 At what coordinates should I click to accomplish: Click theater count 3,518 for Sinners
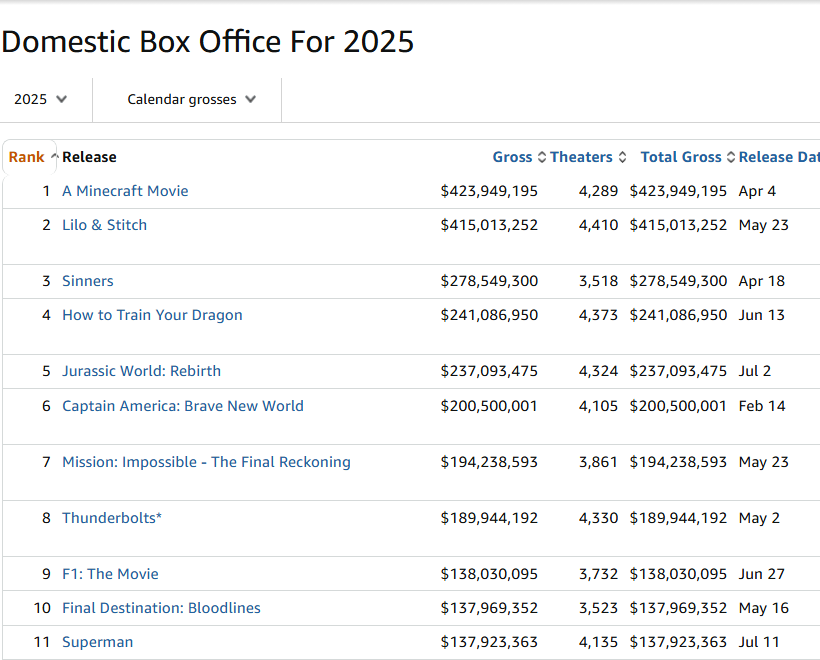(598, 281)
